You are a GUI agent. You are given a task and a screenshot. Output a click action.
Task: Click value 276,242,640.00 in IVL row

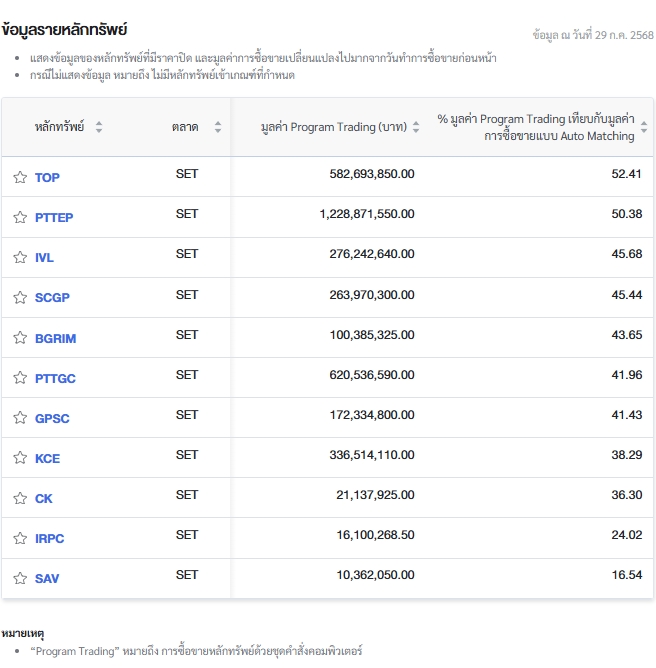pos(372,254)
